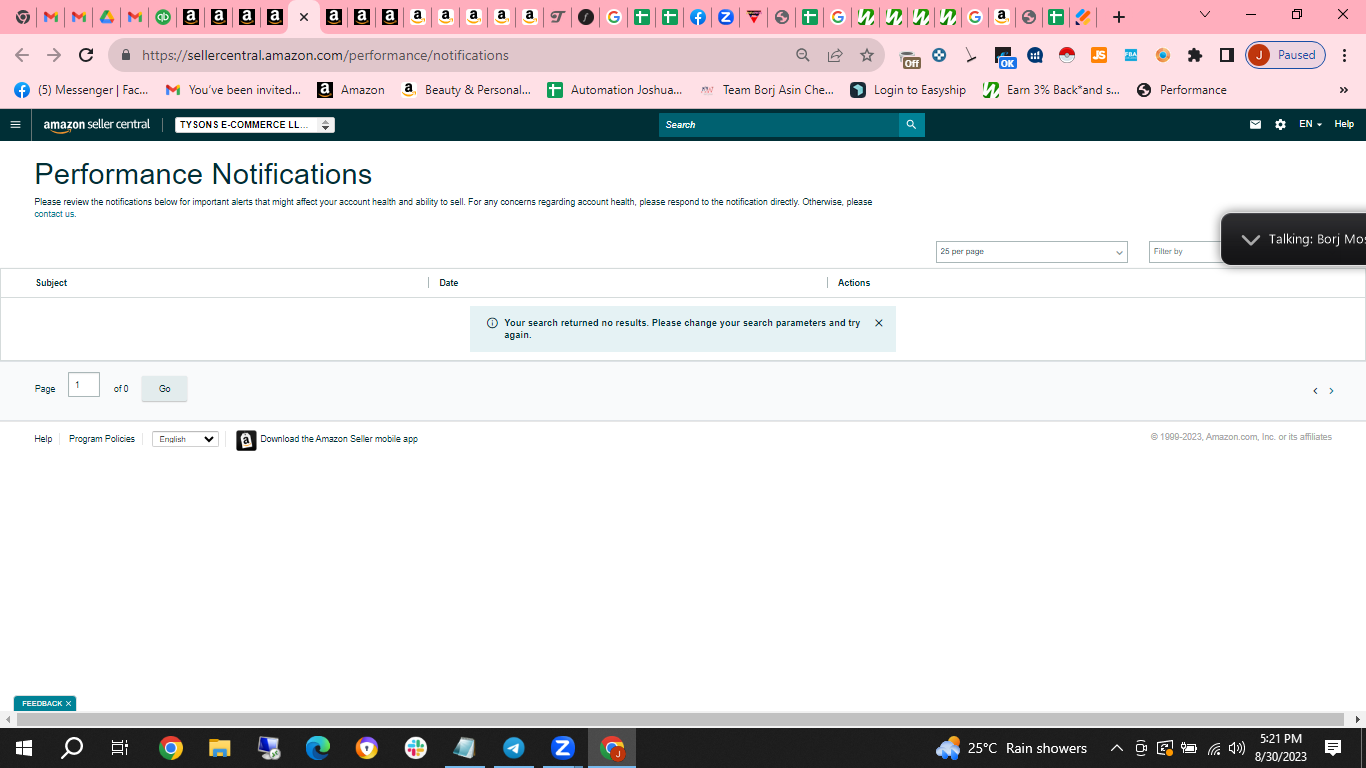1366x768 pixels.
Task: Open the Windows notification center icon
Action: click(1333, 748)
